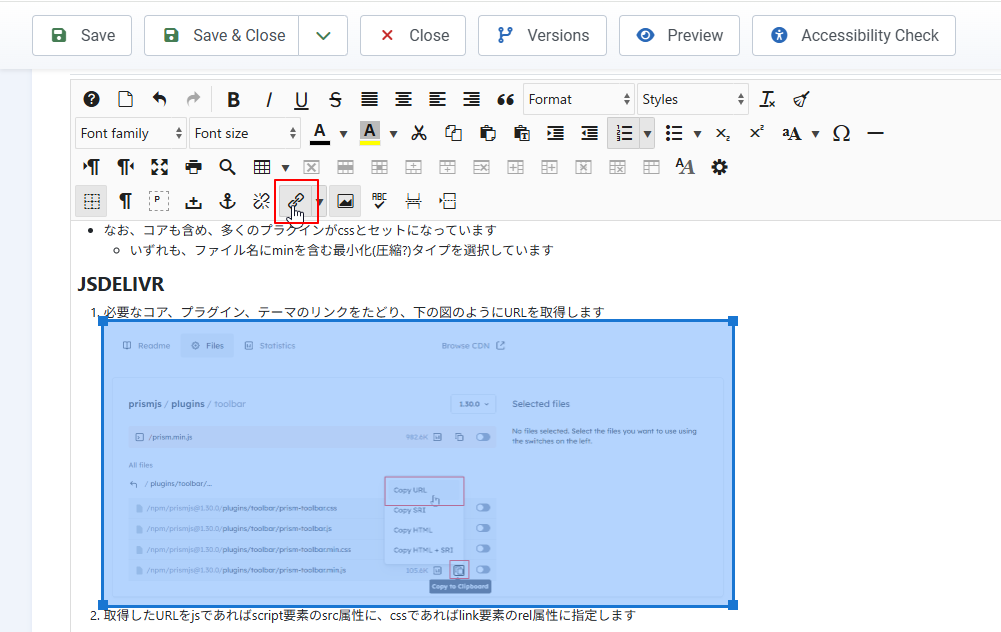Viewport: 1001px width, 632px height.
Task: Run the Accessibility Check
Action: click(854, 36)
